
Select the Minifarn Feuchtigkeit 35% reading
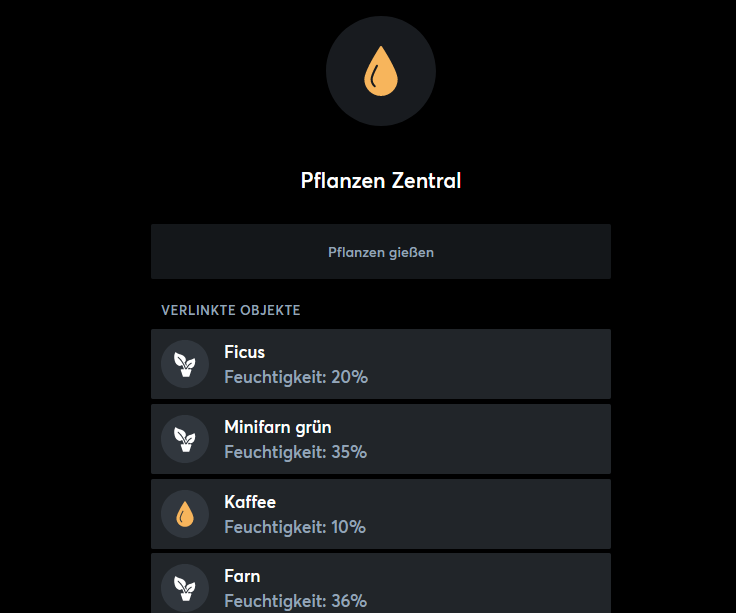[x=296, y=452]
